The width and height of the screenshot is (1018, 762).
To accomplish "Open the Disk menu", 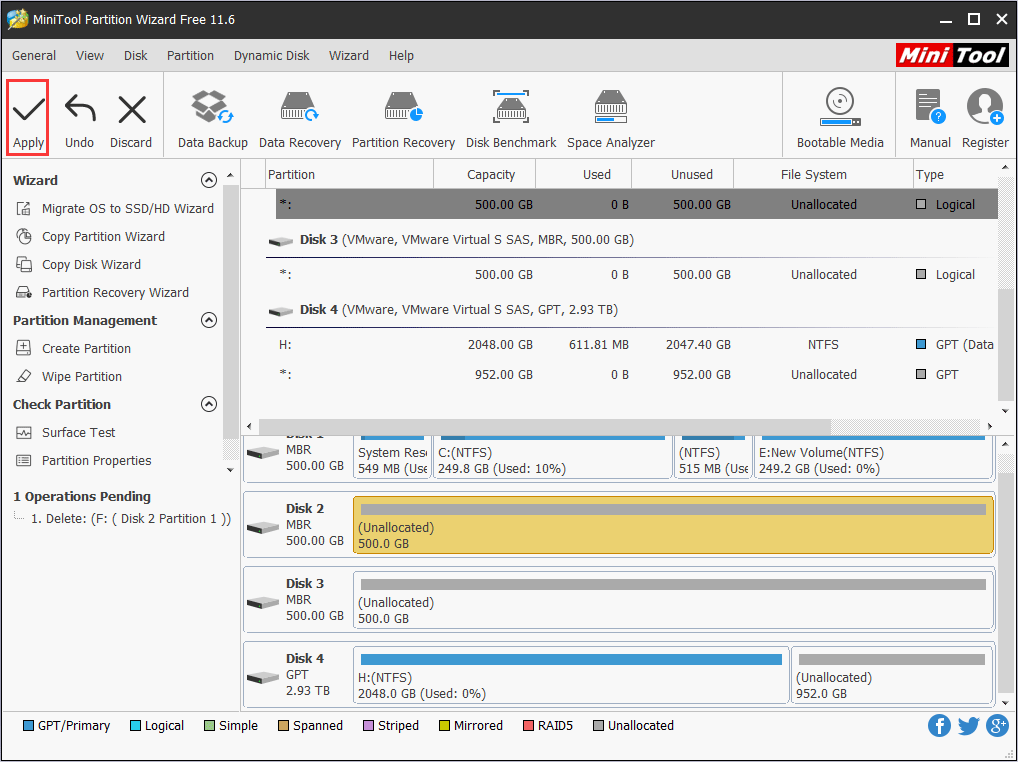I will [136, 56].
